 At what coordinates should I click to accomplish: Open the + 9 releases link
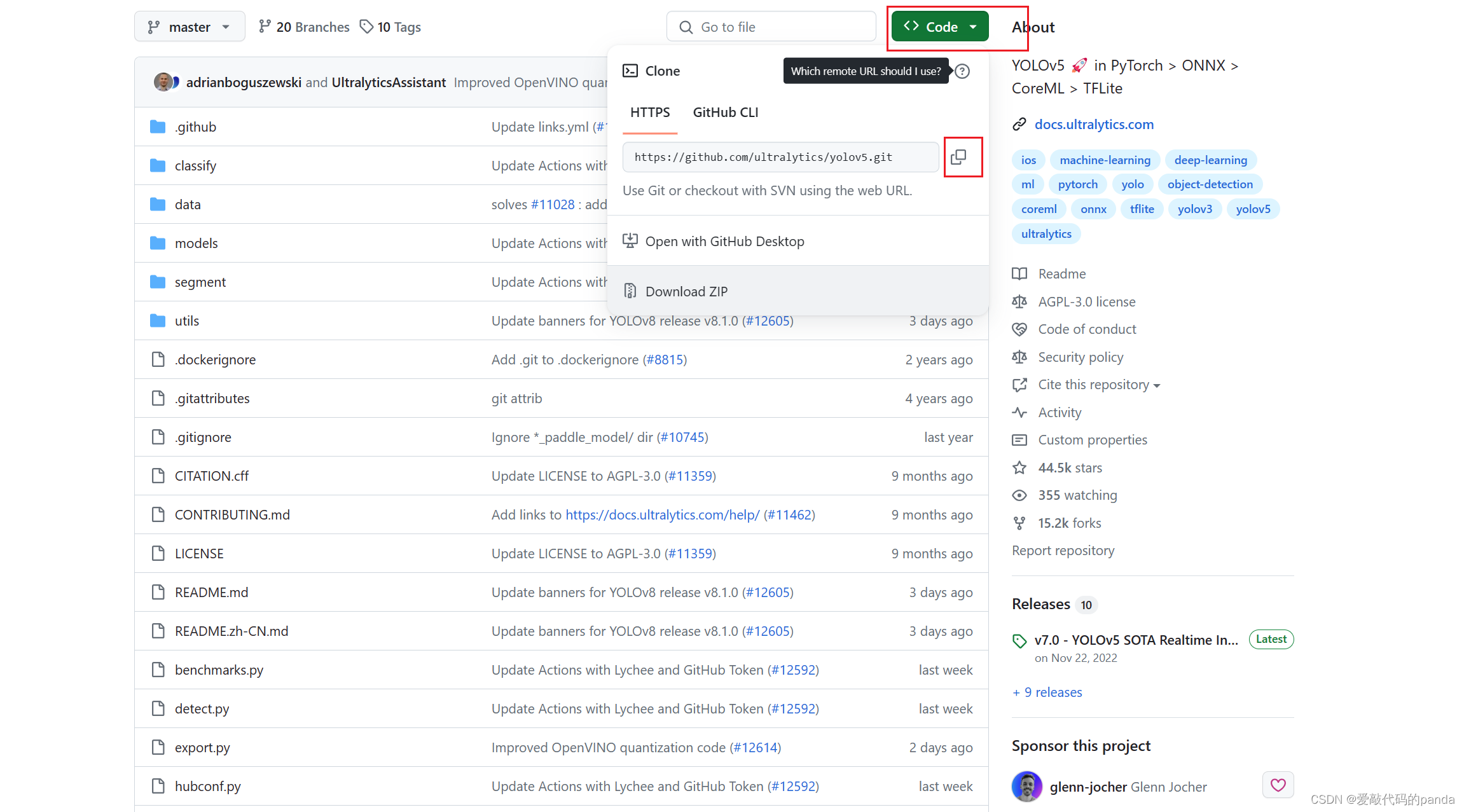click(1047, 692)
